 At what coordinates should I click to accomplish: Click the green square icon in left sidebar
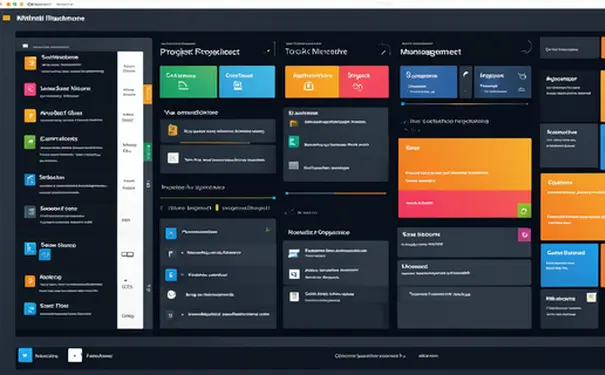30,142
